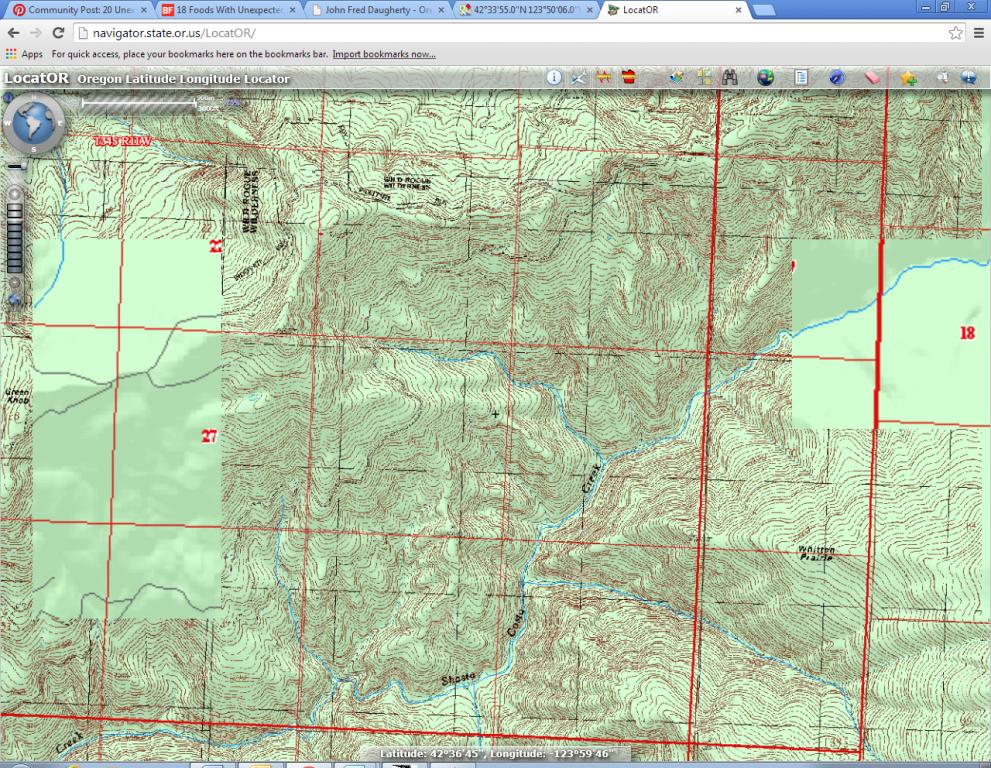Screen dimensions: 991x768
Task: Bookmark this page with the star icon
Action: (x=956, y=33)
